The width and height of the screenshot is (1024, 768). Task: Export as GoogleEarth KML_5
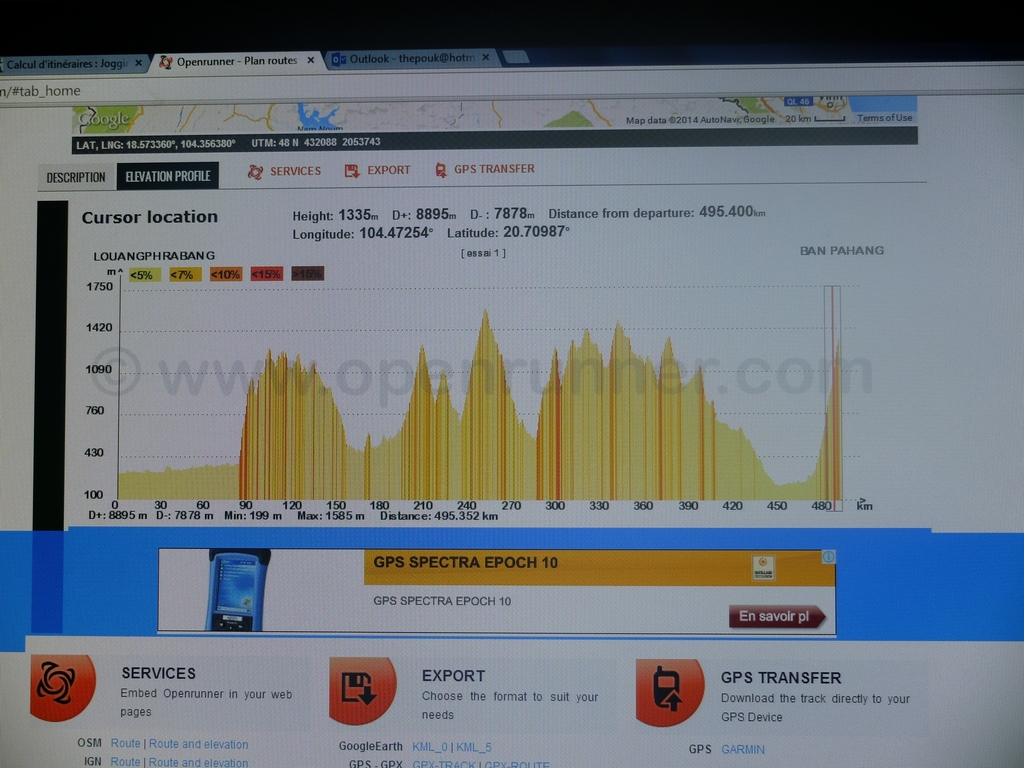pyautogui.click(x=474, y=747)
